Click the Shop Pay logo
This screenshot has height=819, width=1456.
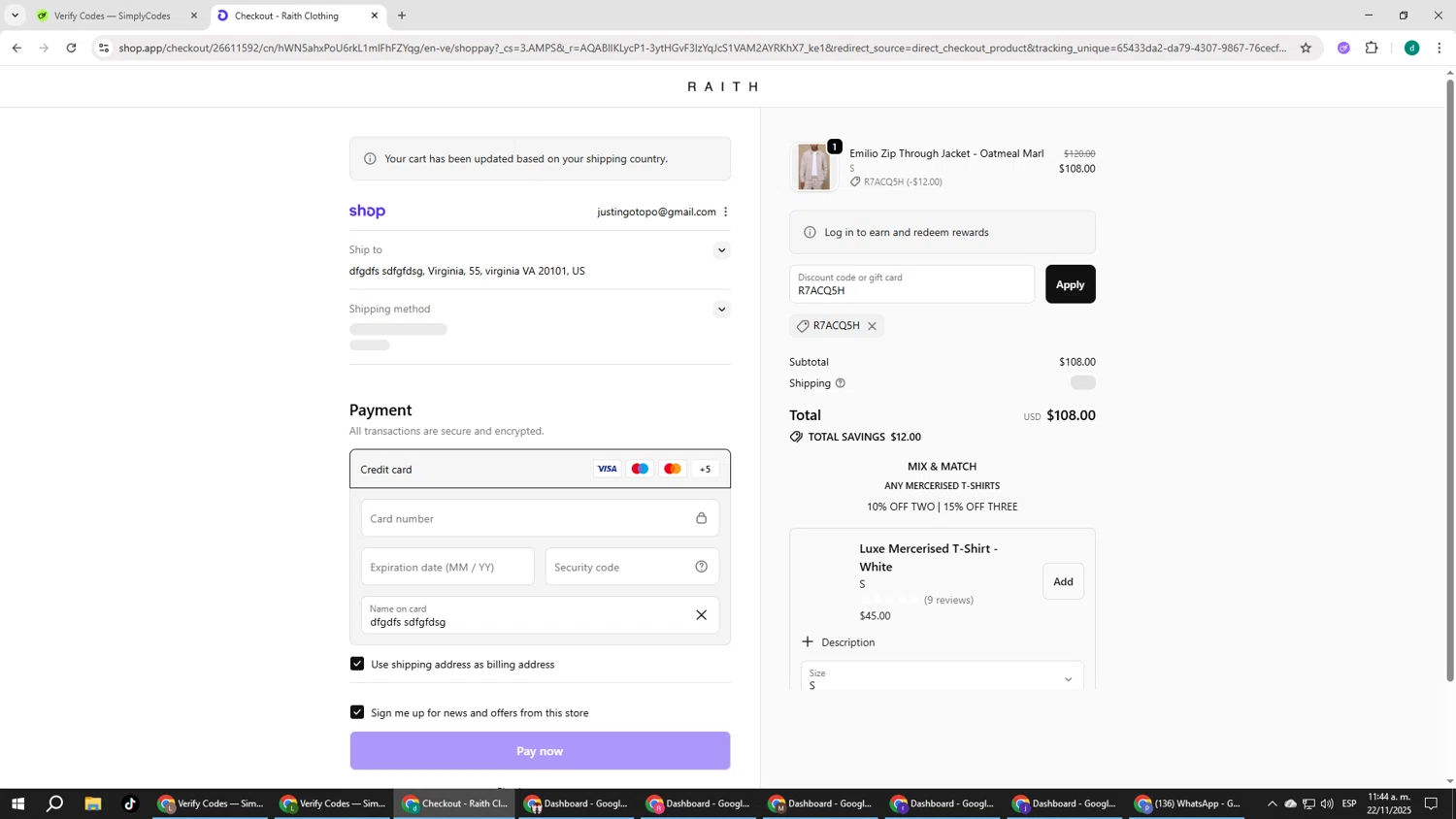pos(367,212)
